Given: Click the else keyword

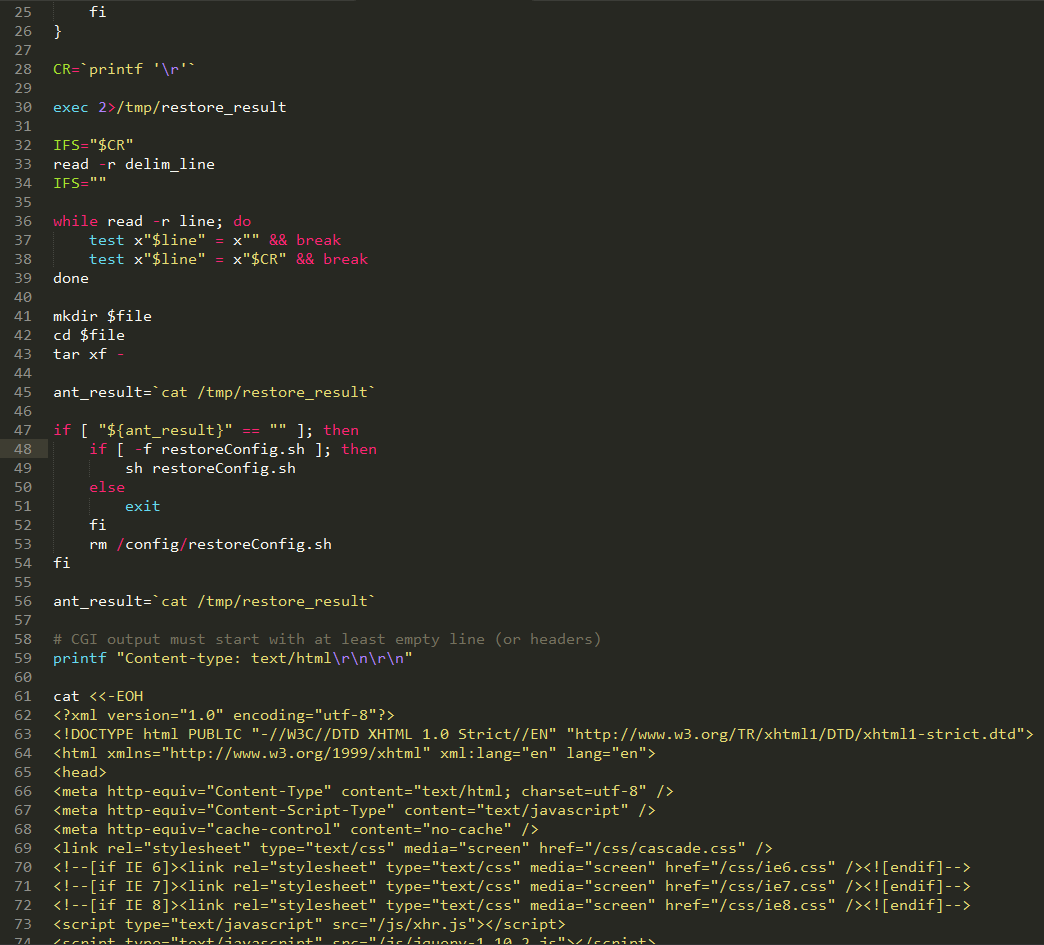Looking at the screenshot, I should (107, 487).
